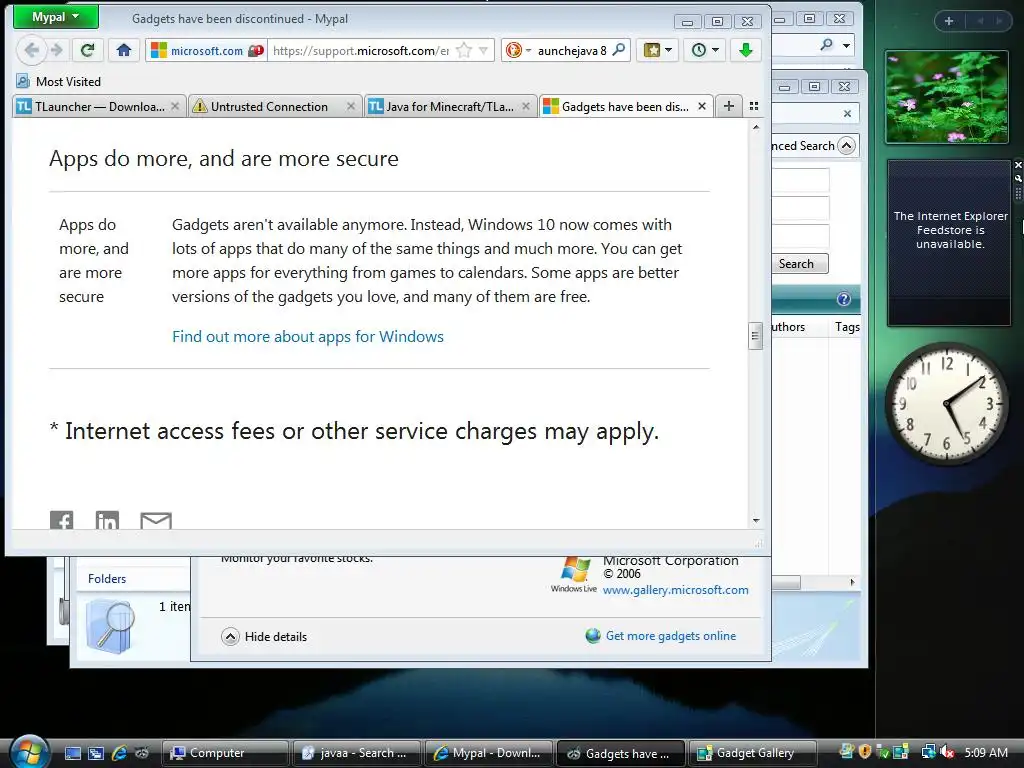This screenshot has height=768, width=1024.
Task: Go back with the browser Back arrow
Action: tap(31, 50)
